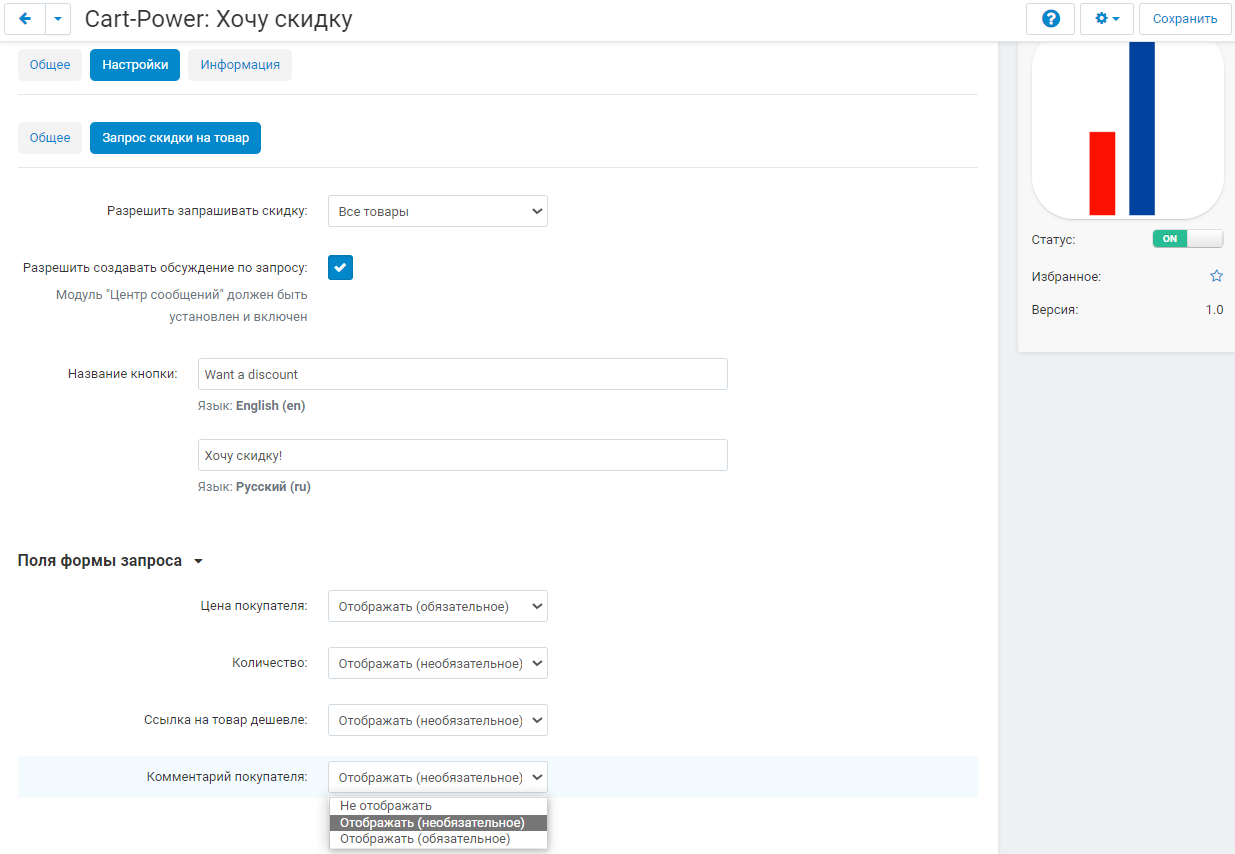Select the Запрос скидки на товар sub-tab
Image resolution: width=1235 pixels, height=854 pixels.
(175, 138)
